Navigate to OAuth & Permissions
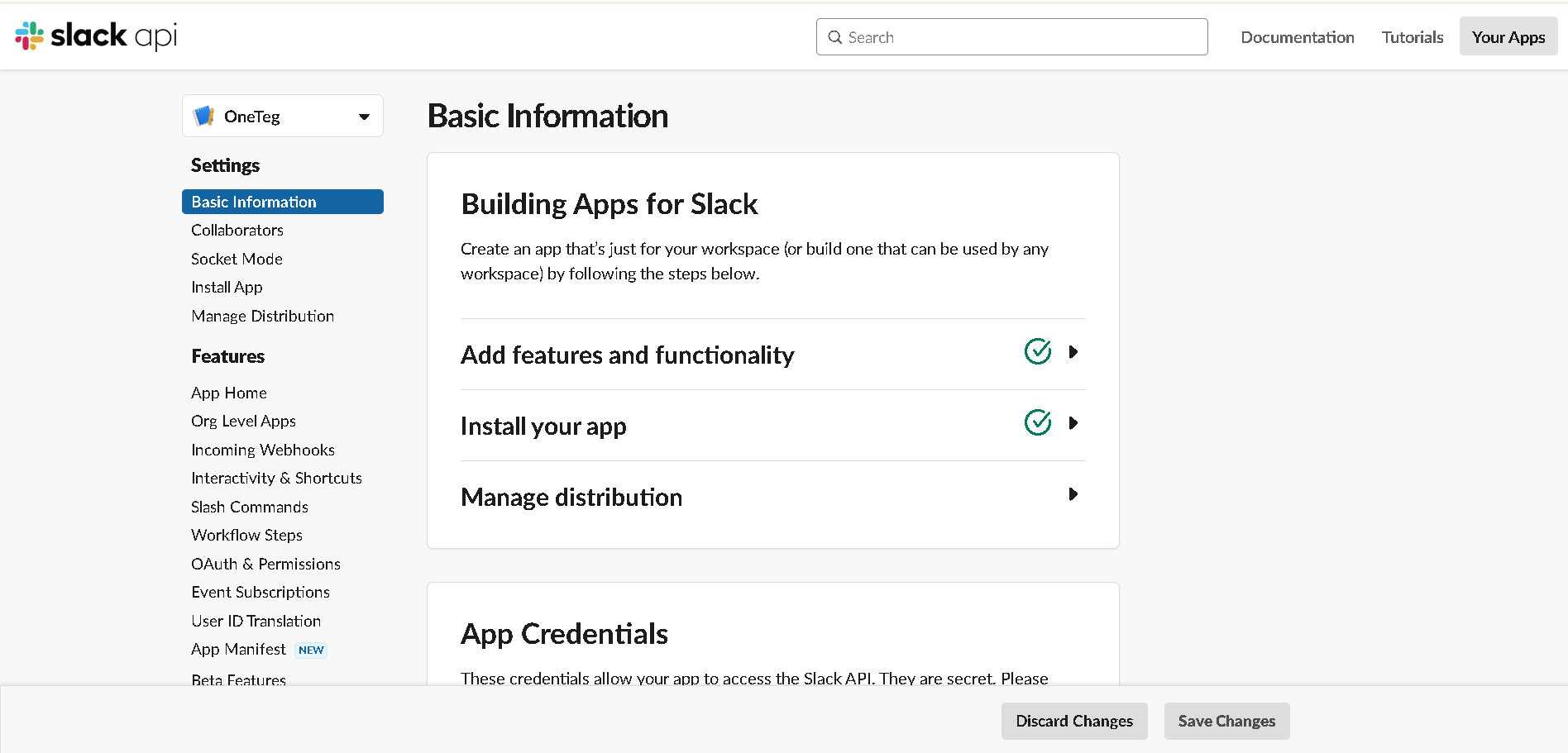The width and height of the screenshot is (1568, 753). click(265, 565)
